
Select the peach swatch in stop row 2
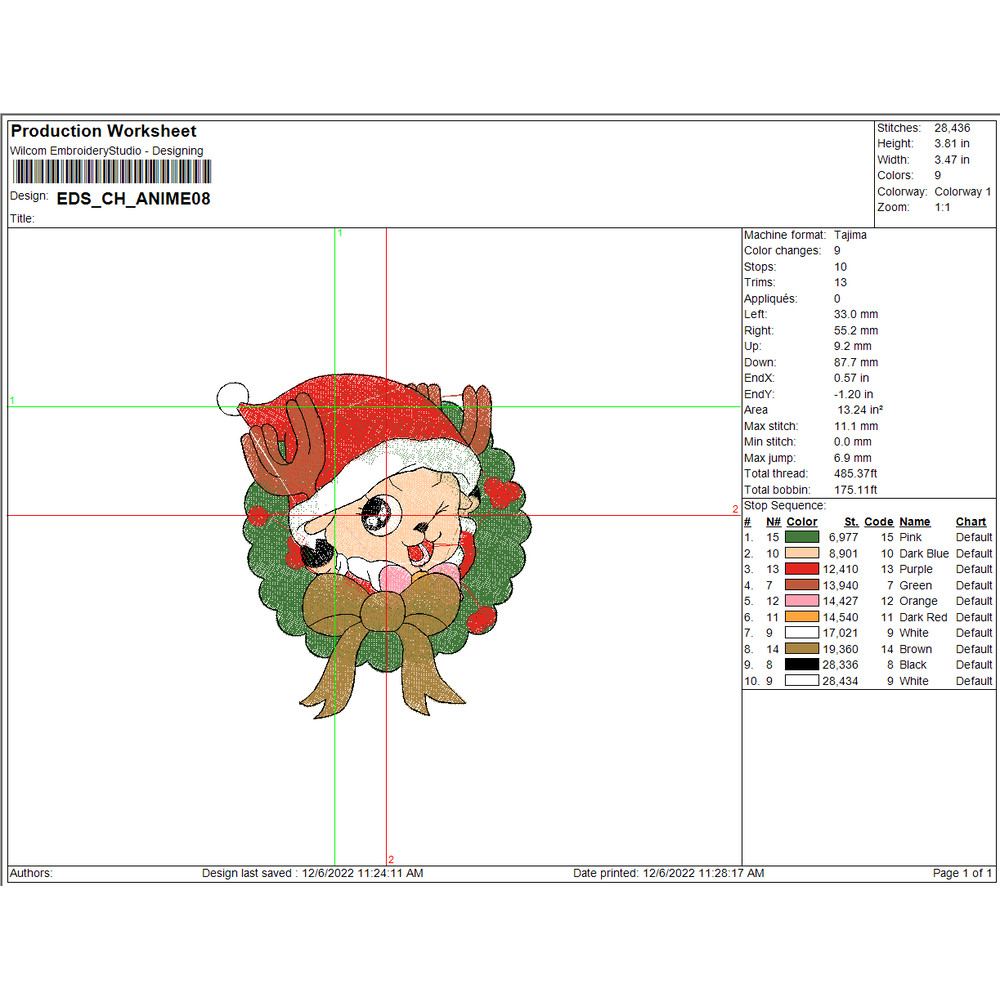point(802,553)
